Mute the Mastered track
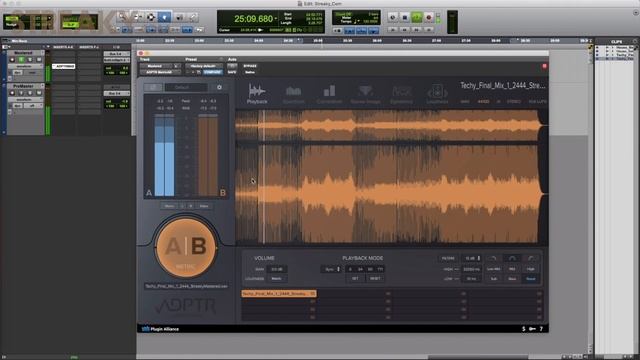The image size is (640, 360). click(39, 60)
